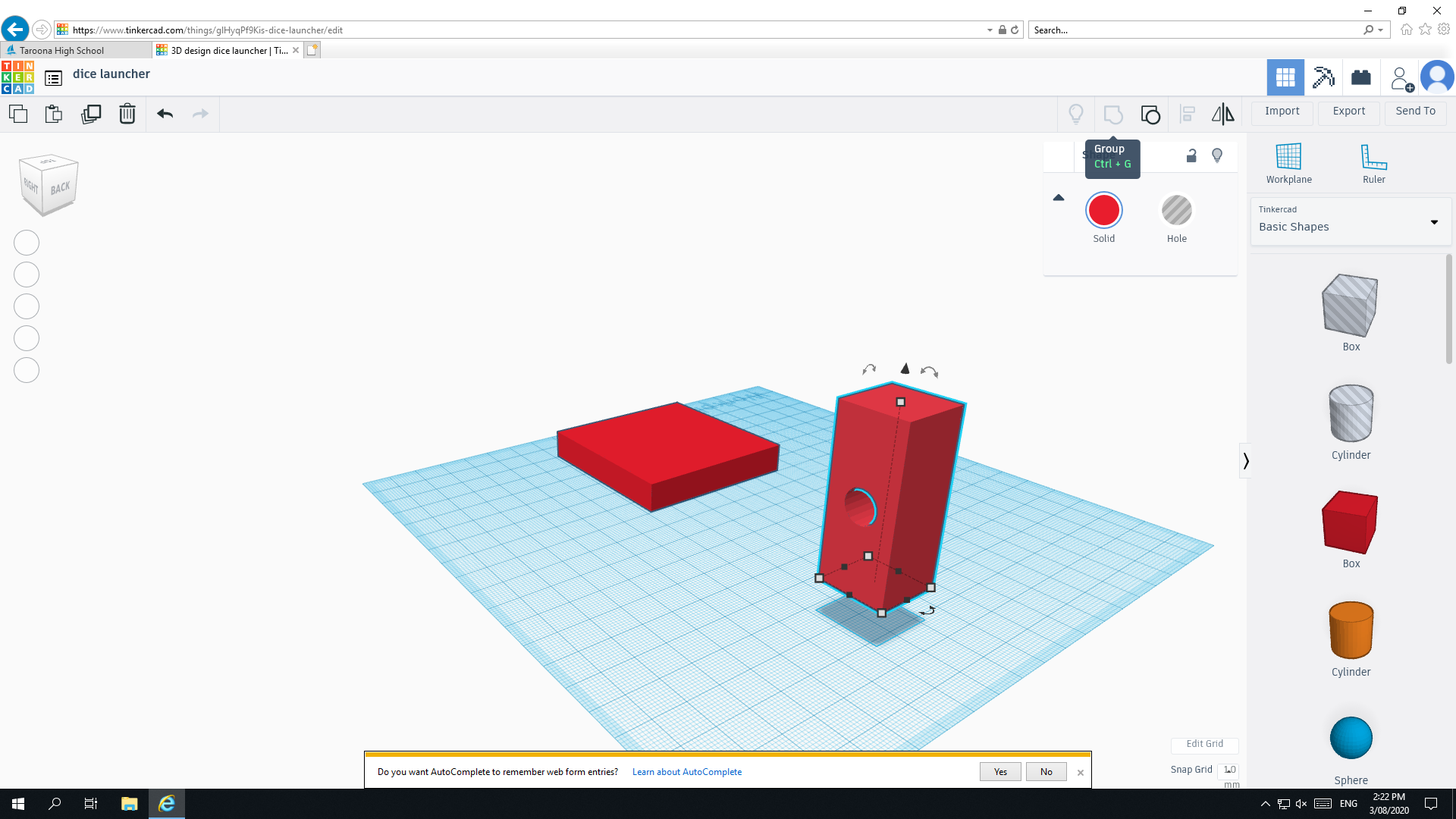Image resolution: width=1456 pixels, height=819 pixels.
Task: Hide selected shape with inspector lightbulb
Action: (x=1217, y=155)
